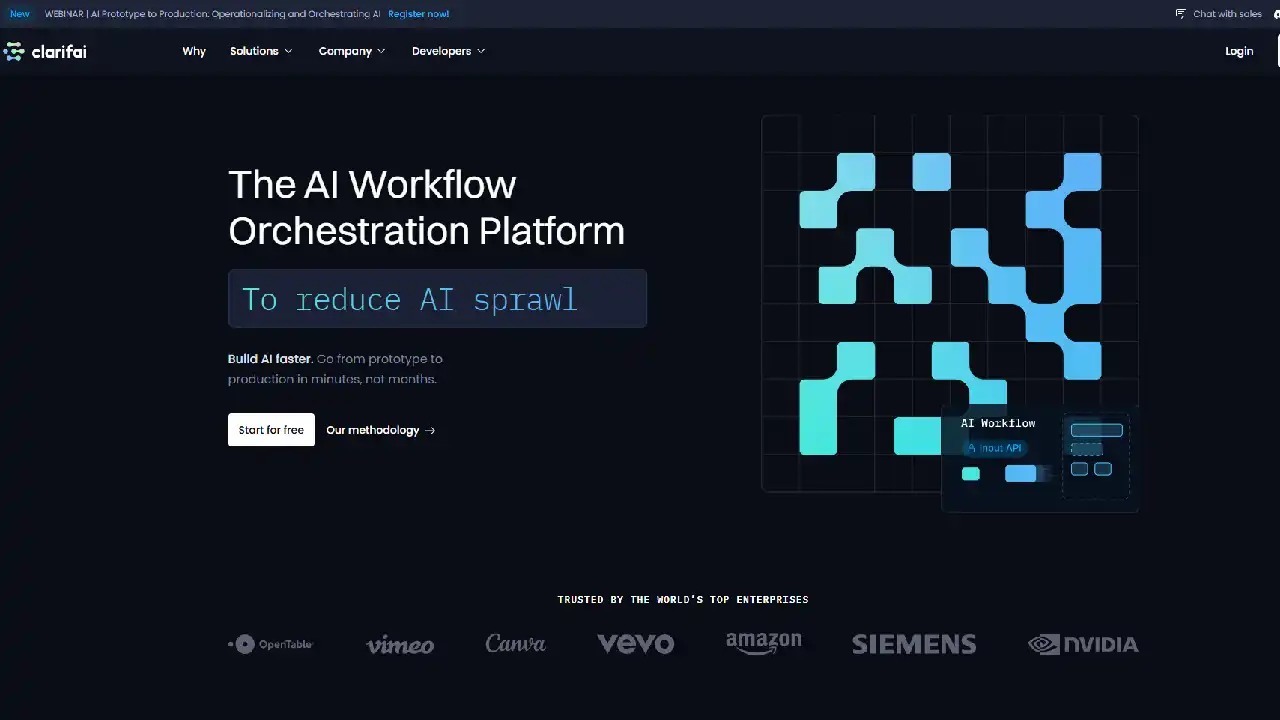The image size is (1280, 720).
Task: Click the Siemens logo
Action: [914, 644]
